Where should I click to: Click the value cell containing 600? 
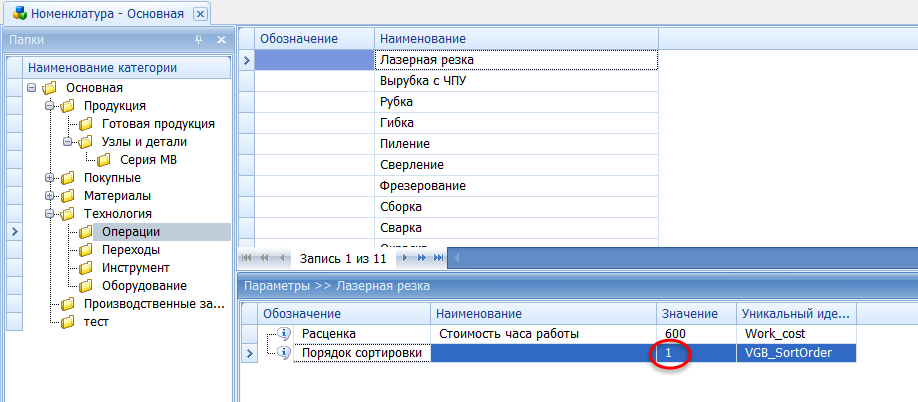(696, 333)
